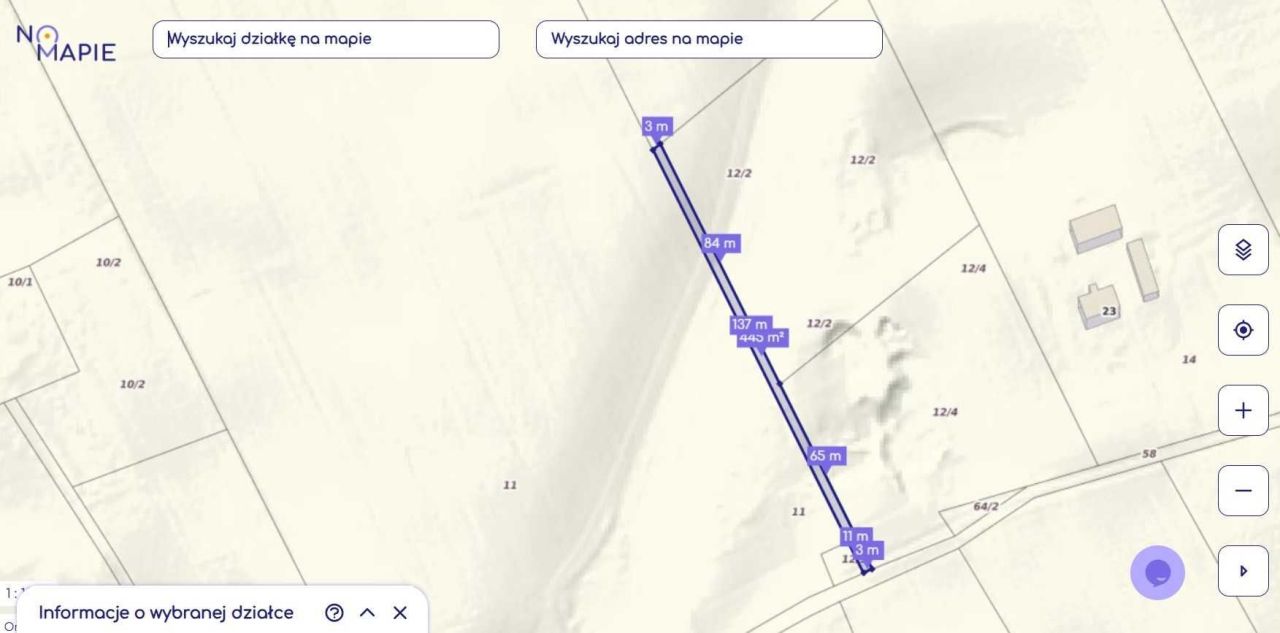Open the purple chat support bubble

pos(1157,572)
